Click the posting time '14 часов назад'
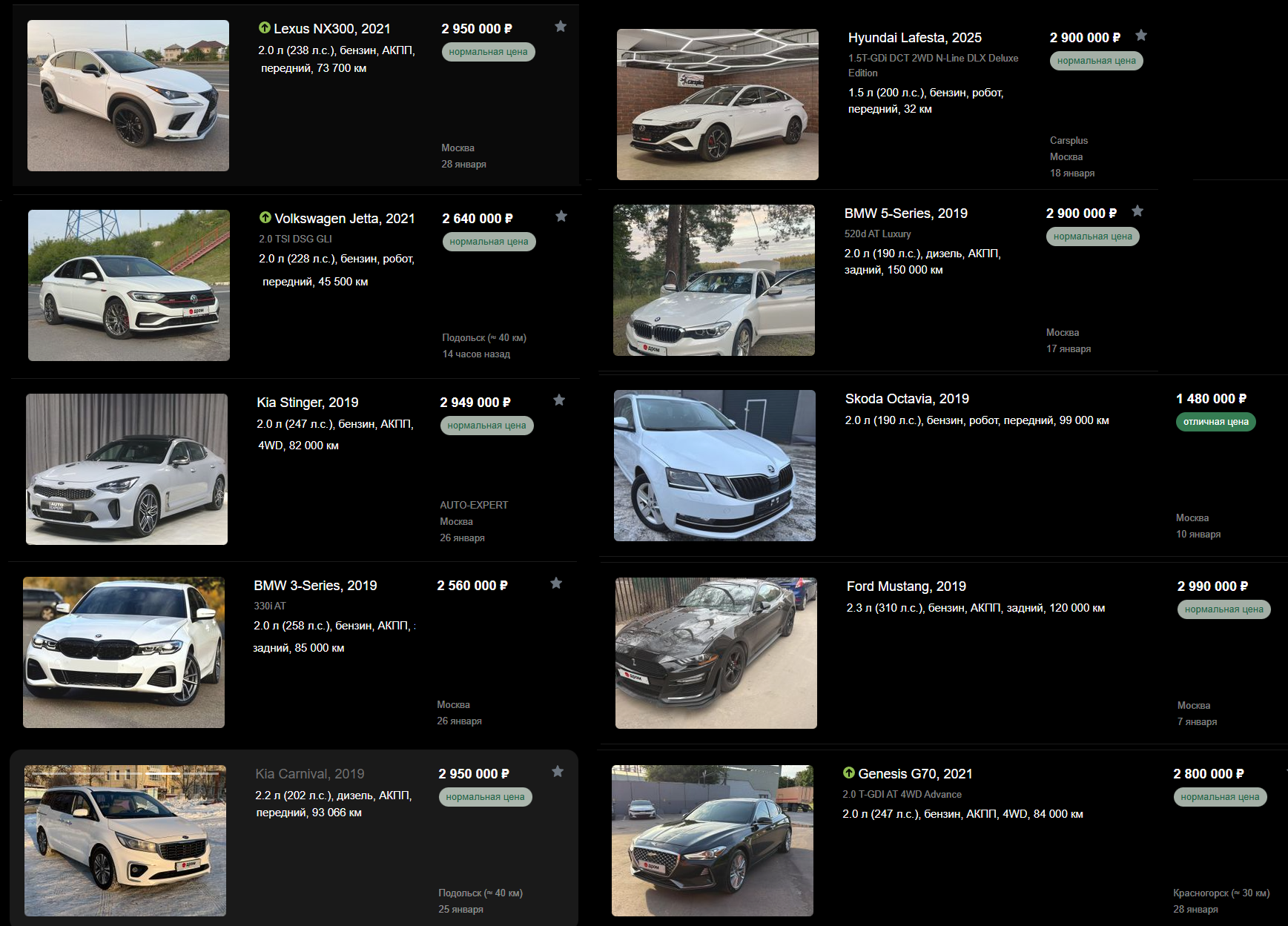 click(x=476, y=354)
